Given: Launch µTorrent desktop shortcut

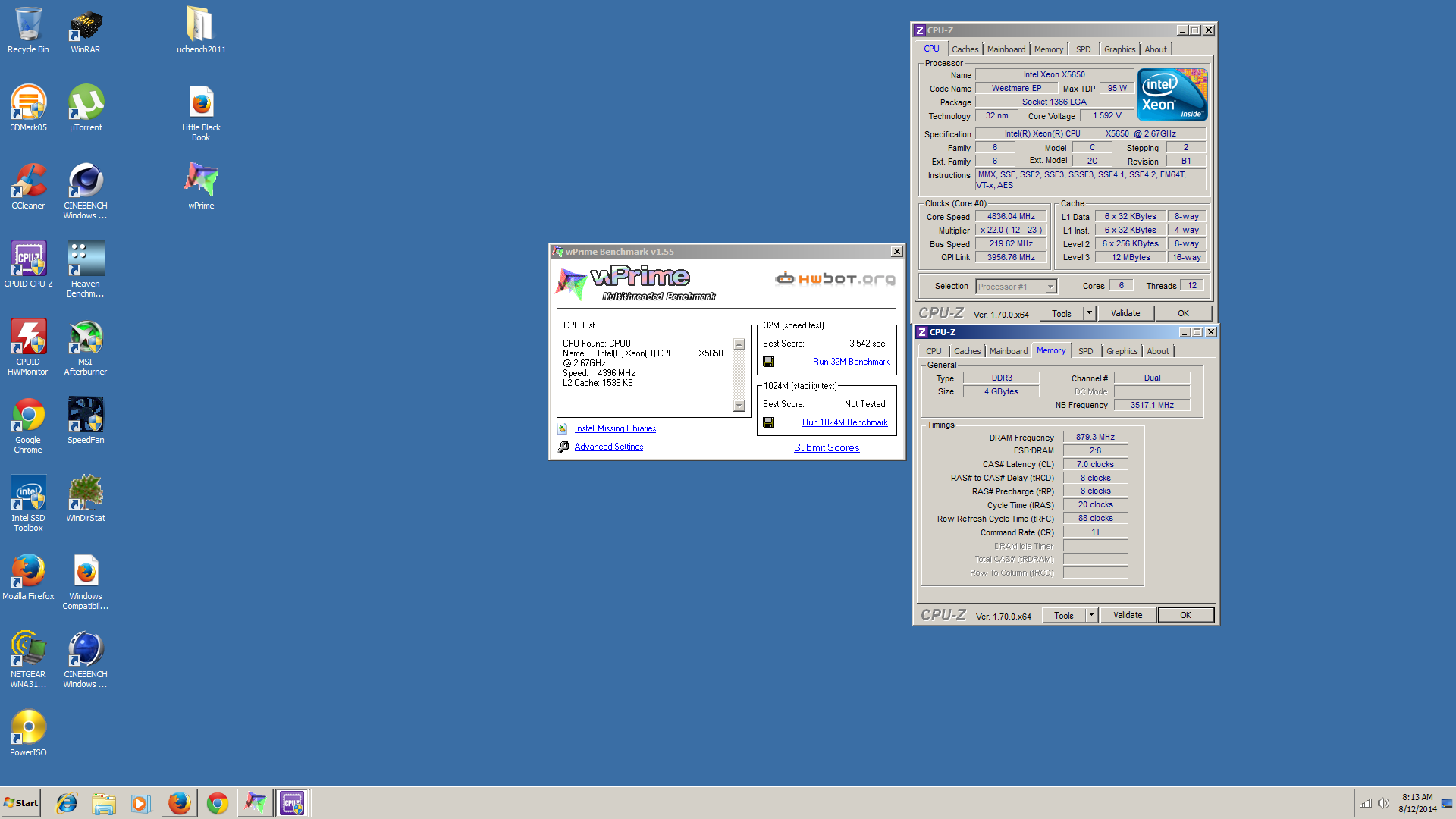Looking at the screenshot, I should click(86, 108).
